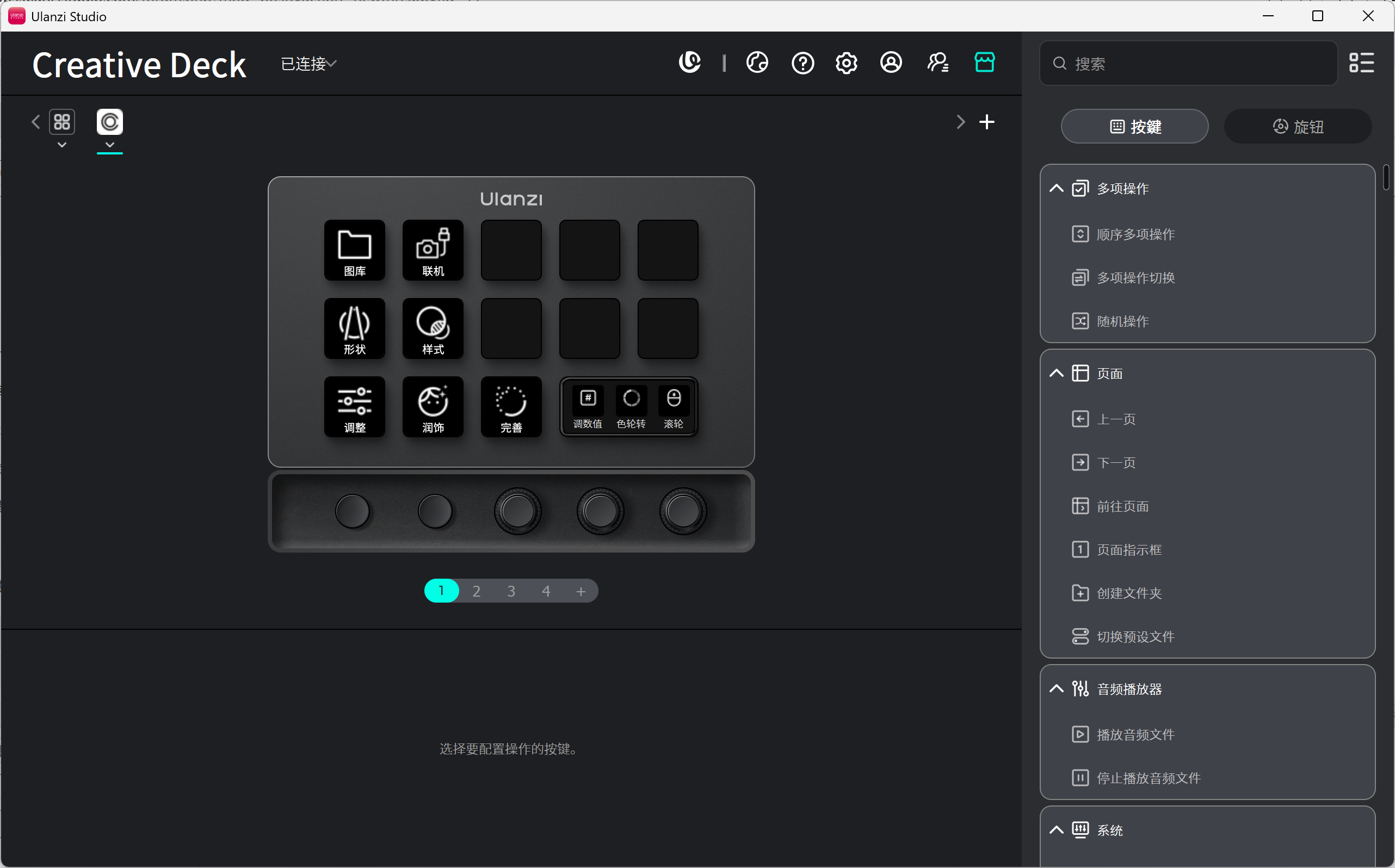Select the 形状 shape key
This screenshot has height=868, width=1395.
point(354,328)
